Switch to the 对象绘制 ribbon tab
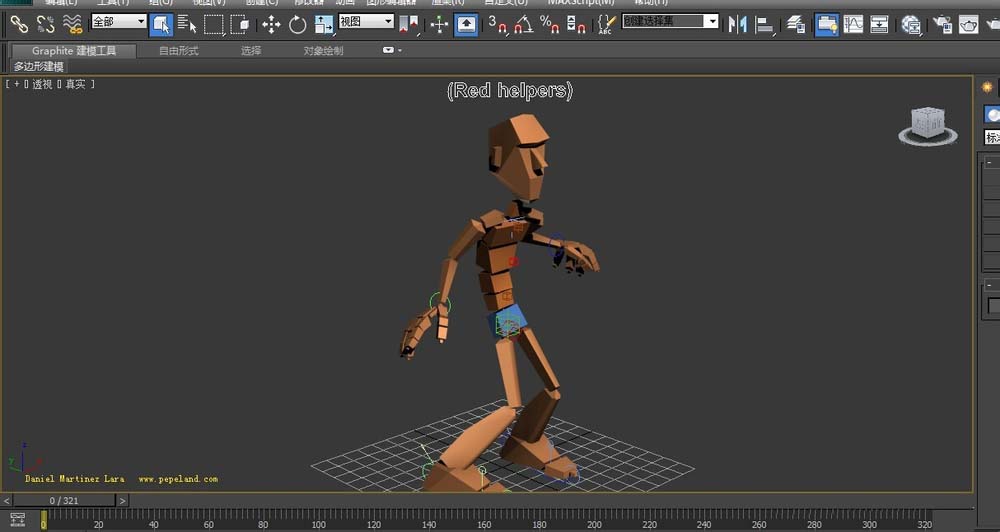This screenshot has width=1000, height=532. pyautogui.click(x=323, y=50)
